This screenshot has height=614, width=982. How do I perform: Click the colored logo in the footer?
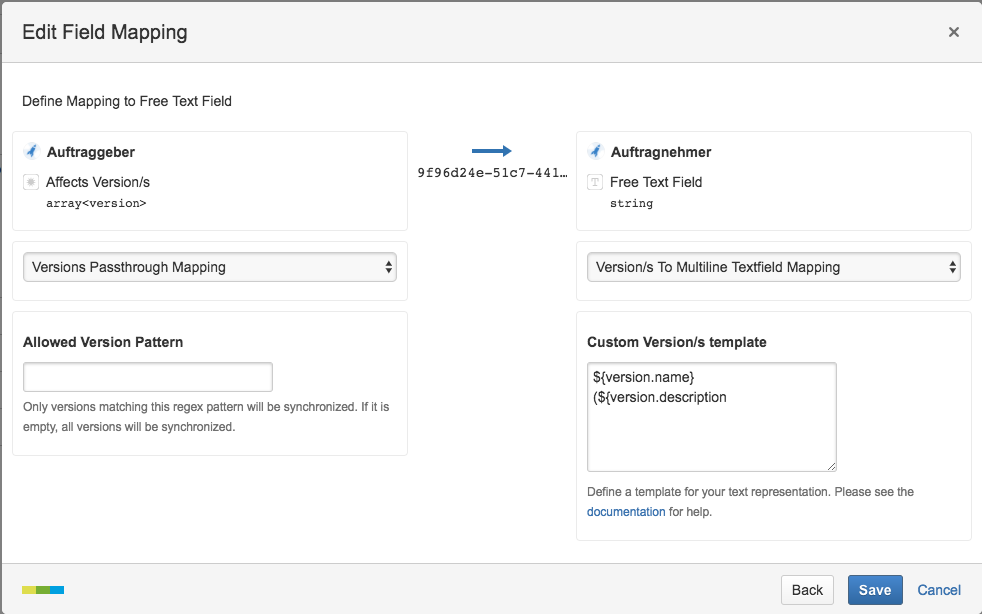click(43, 590)
